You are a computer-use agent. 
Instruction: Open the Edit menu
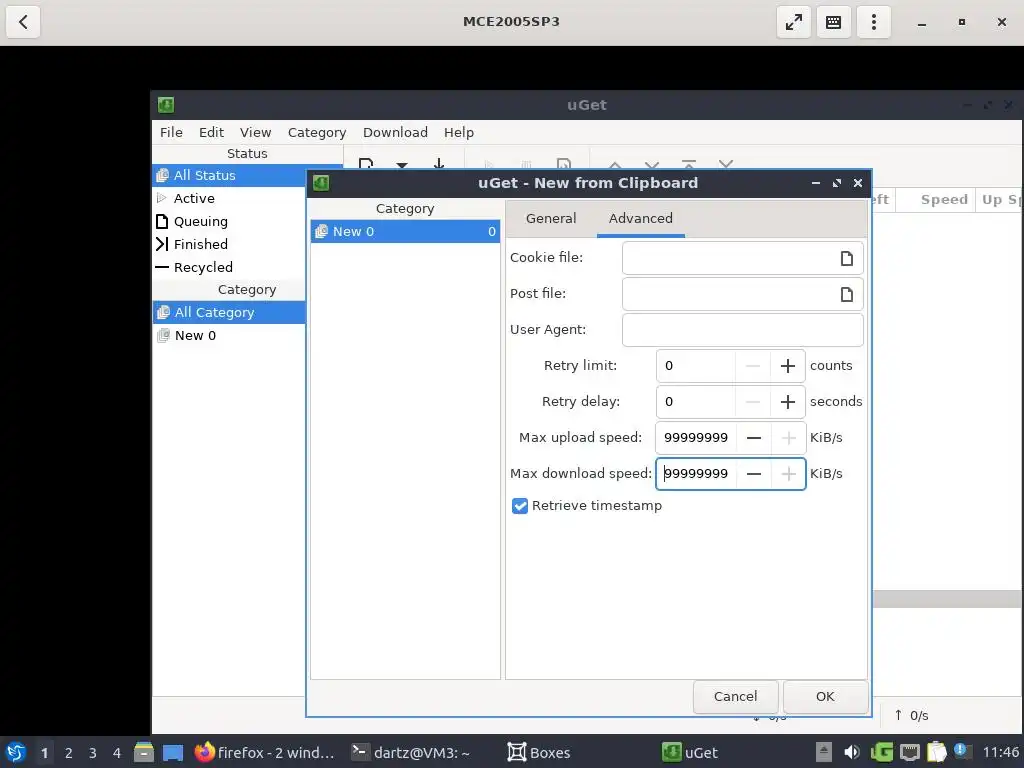click(211, 132)
